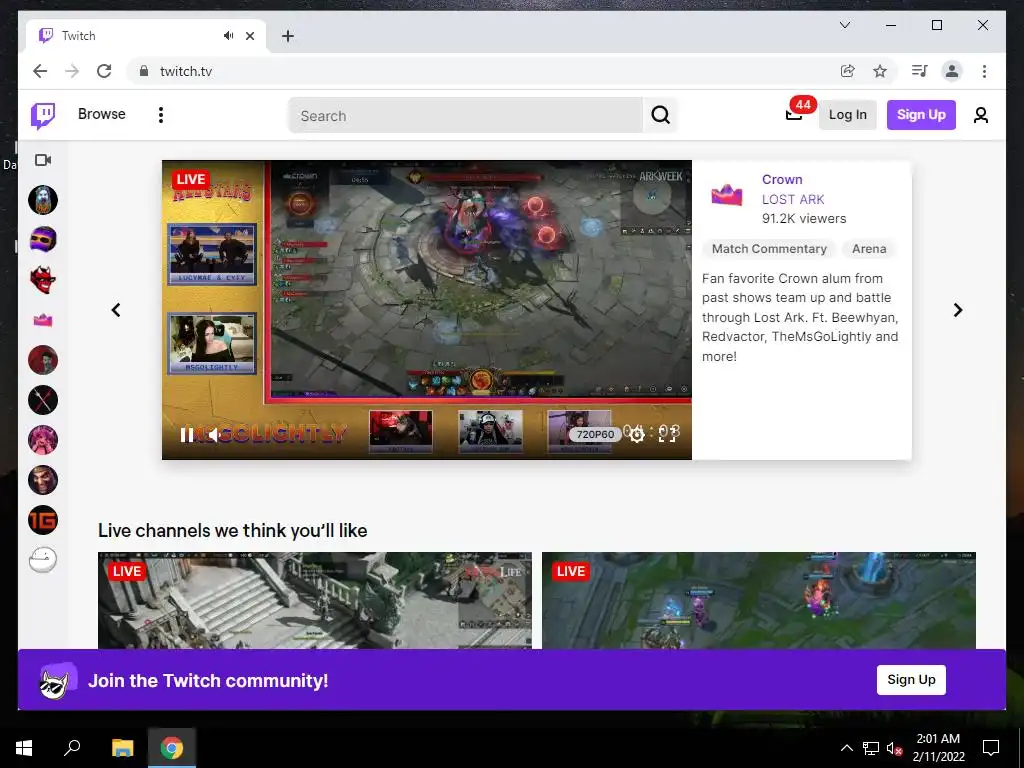
Task: Open the user account menu icon
Action: (980, 116)
